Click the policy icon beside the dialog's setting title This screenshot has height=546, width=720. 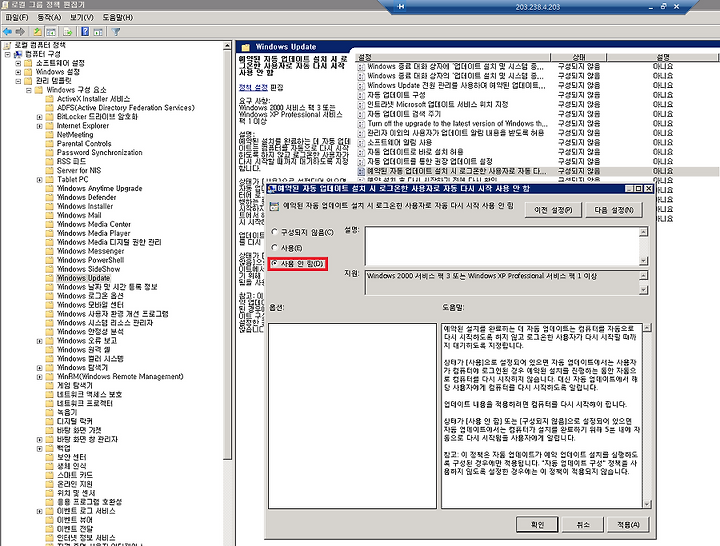(274, 206)
